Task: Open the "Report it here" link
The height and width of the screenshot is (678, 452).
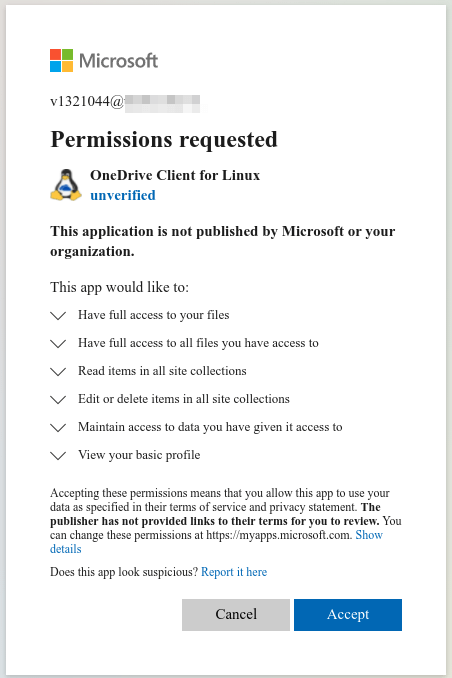Action: click(234, 572)
